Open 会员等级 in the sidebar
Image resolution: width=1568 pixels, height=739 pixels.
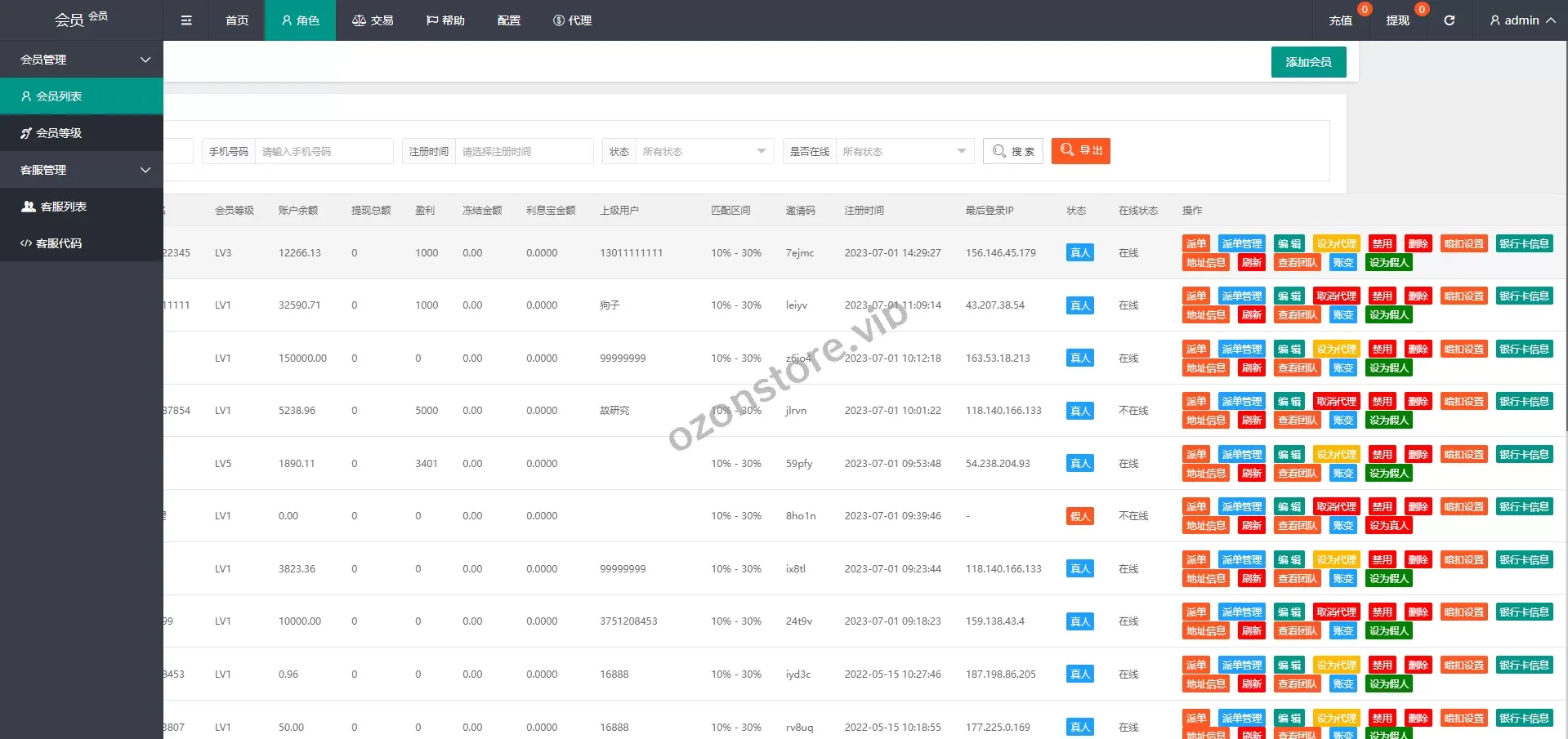pos(59,133)
